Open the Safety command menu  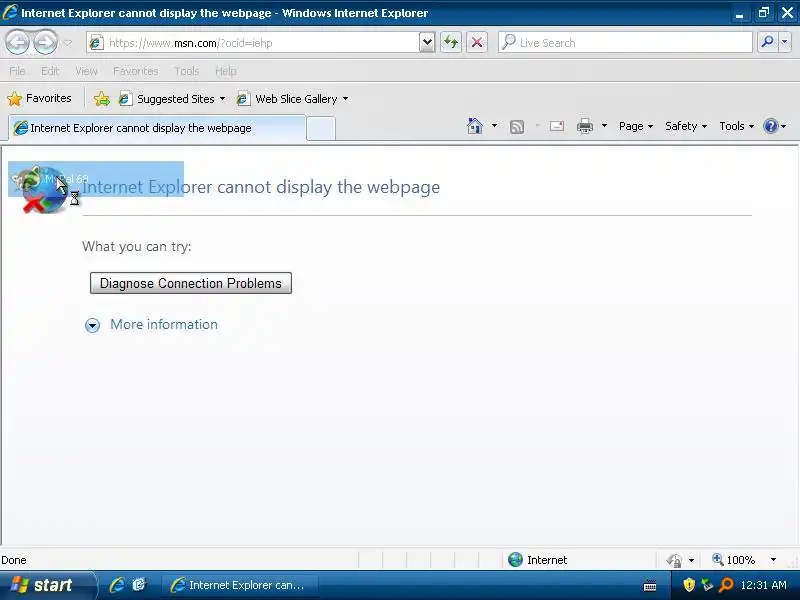pos(686,126)
